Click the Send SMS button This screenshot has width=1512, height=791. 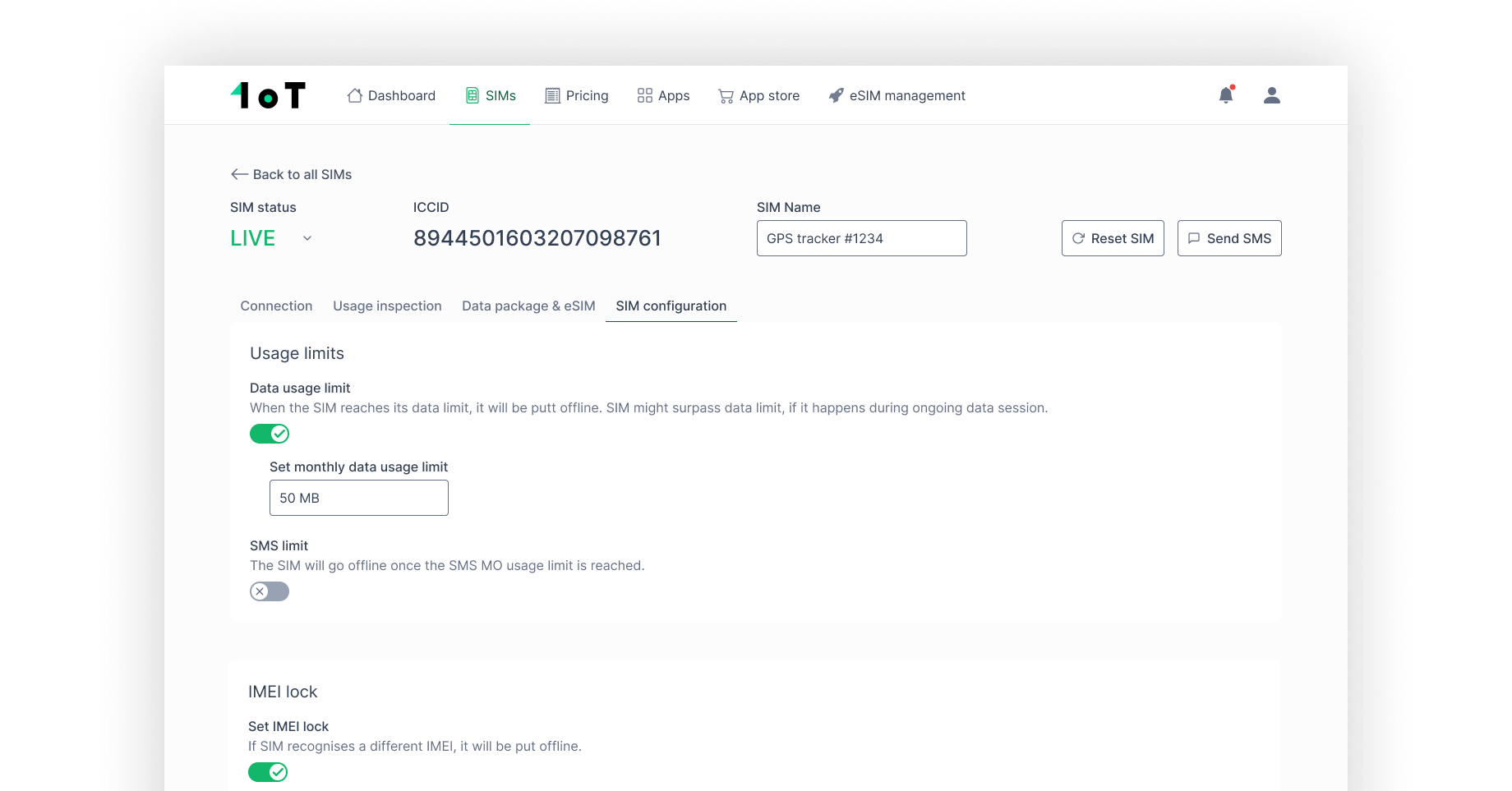point(1229,238)
